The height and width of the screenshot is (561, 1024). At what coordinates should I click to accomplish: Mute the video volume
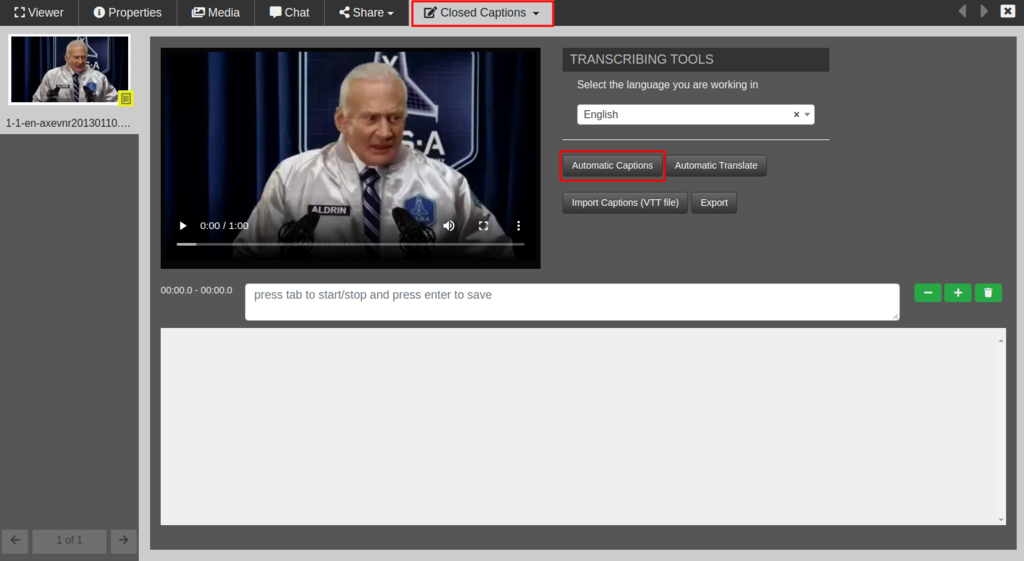(x=449, y=225)
